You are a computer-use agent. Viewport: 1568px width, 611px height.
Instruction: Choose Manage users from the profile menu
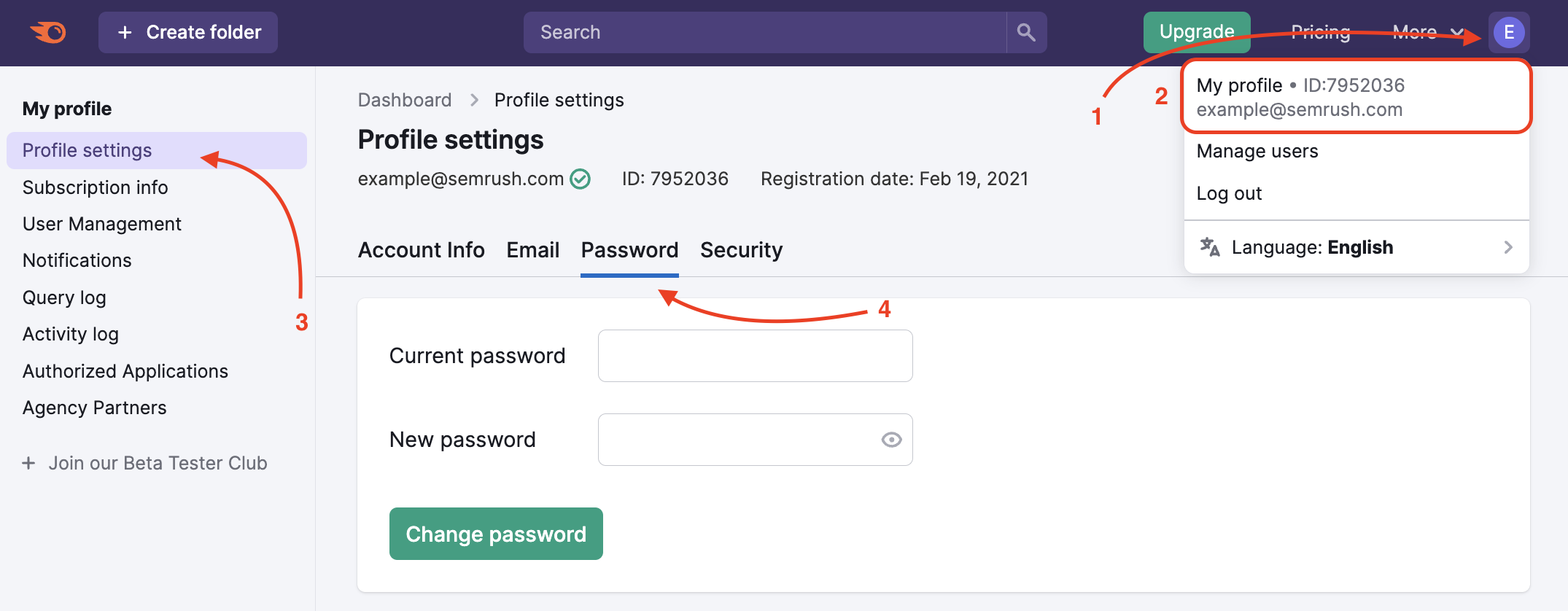(x=1257, y=152)
